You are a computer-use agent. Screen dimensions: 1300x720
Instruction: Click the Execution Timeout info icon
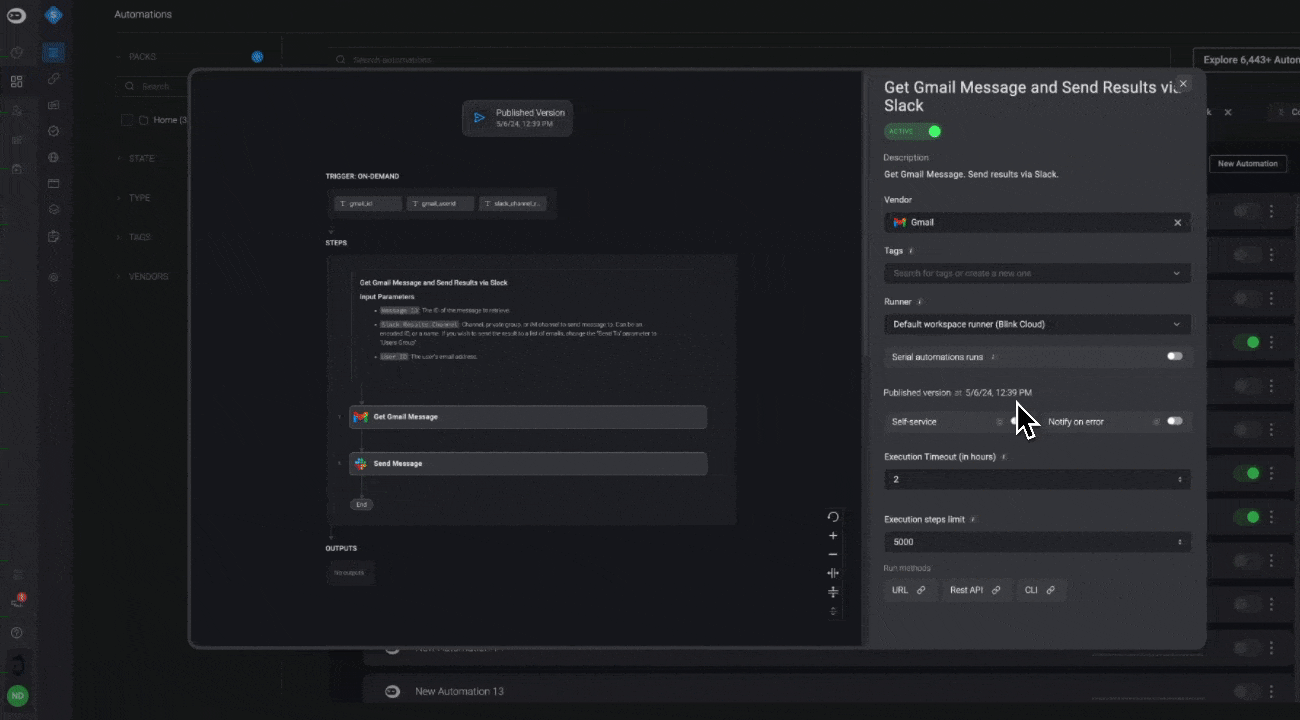pos(1003,457)
